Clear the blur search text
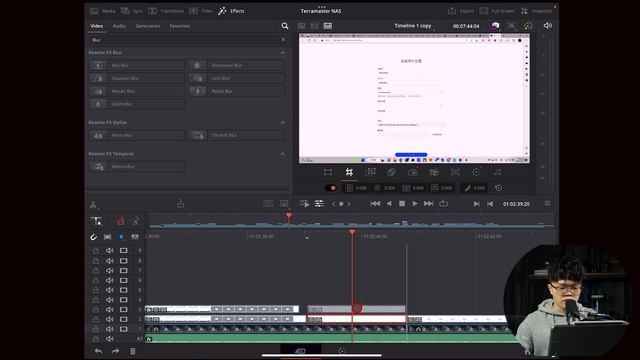 coord(284,40)
